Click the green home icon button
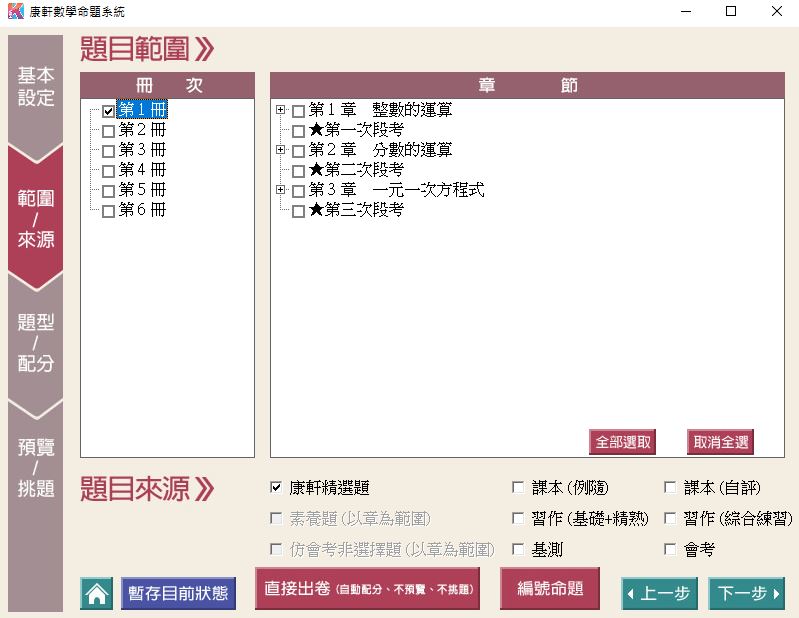This screenshot has height=618, width=799. click(96, 593)
